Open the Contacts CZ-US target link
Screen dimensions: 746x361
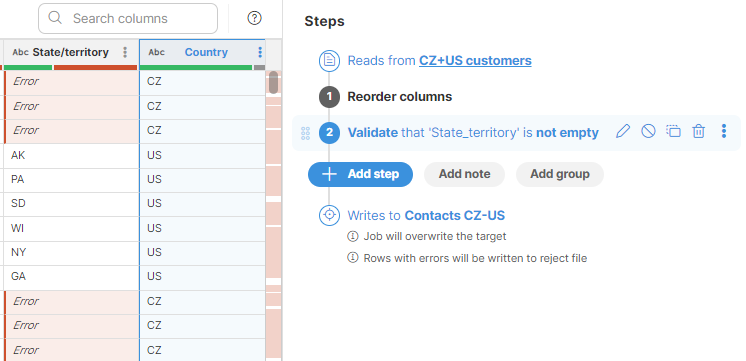[x=455, y=215]
